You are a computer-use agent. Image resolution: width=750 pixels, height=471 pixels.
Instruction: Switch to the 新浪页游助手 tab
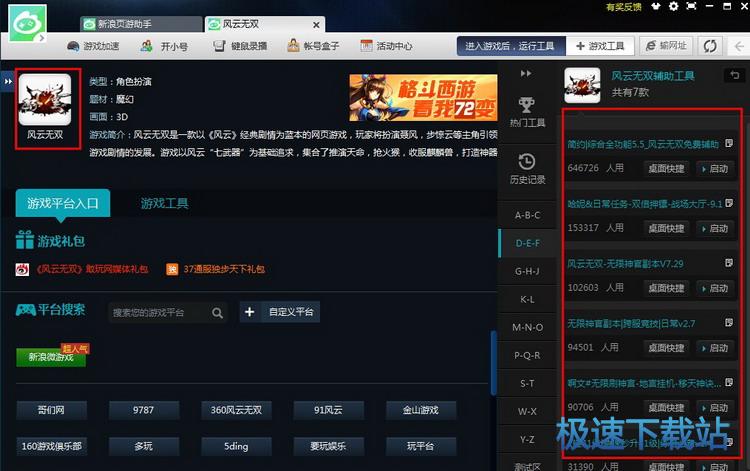tap(141, 24)
